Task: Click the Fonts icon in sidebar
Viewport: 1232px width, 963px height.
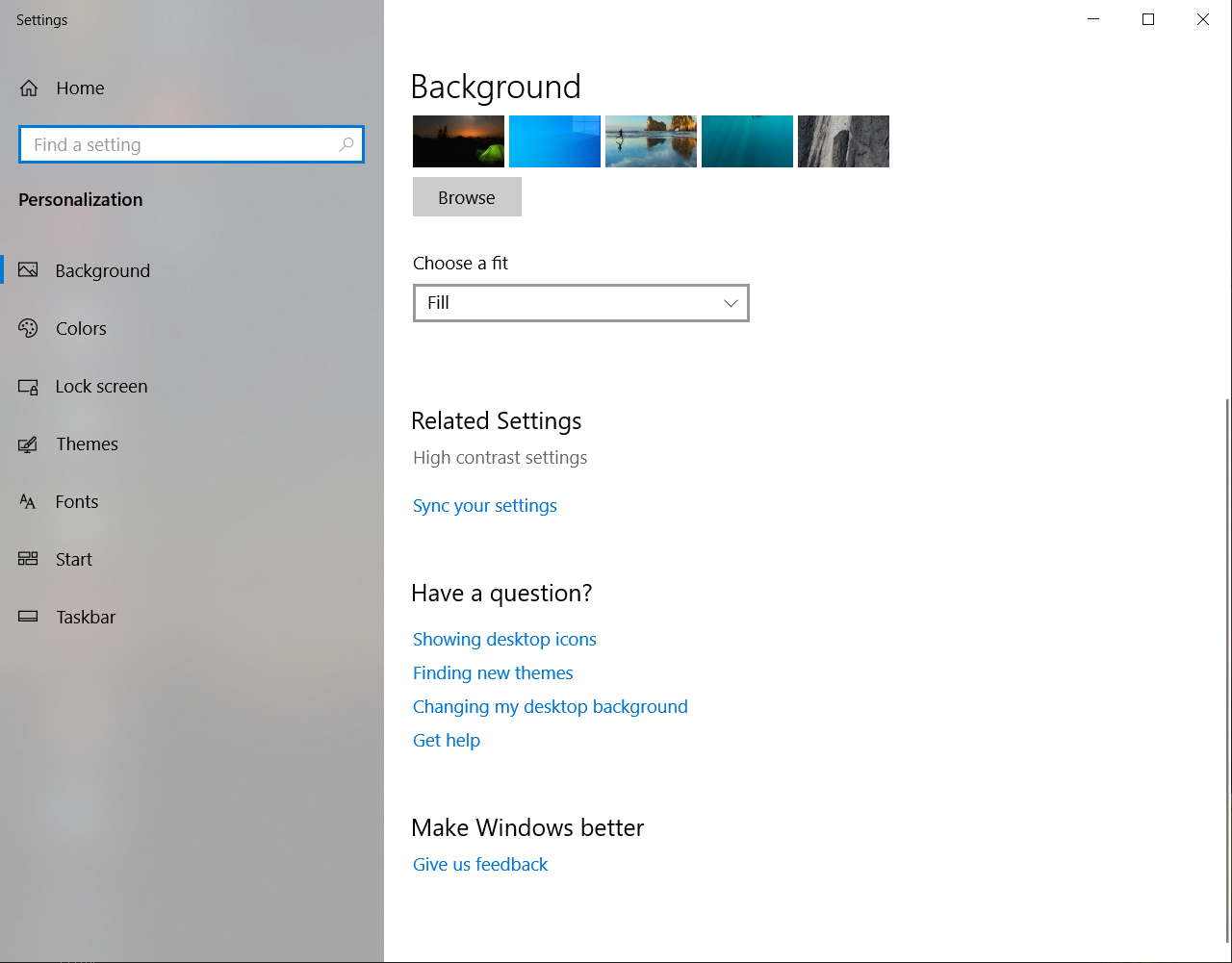Action: (x=28, y=502)
